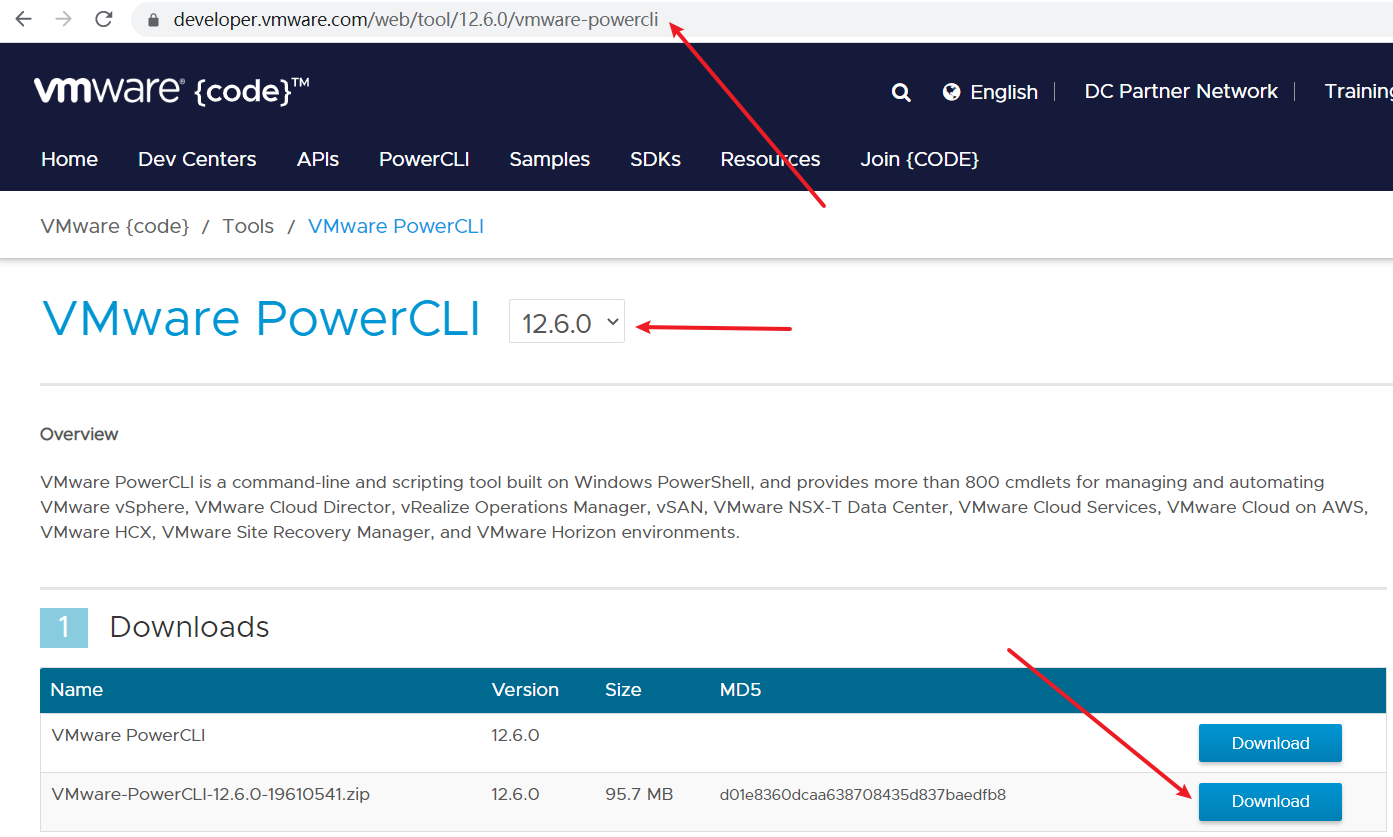This screenshot has height=837, width=1393.
Task: Open SDKs navigation item
Action: (x=655, y=159)
